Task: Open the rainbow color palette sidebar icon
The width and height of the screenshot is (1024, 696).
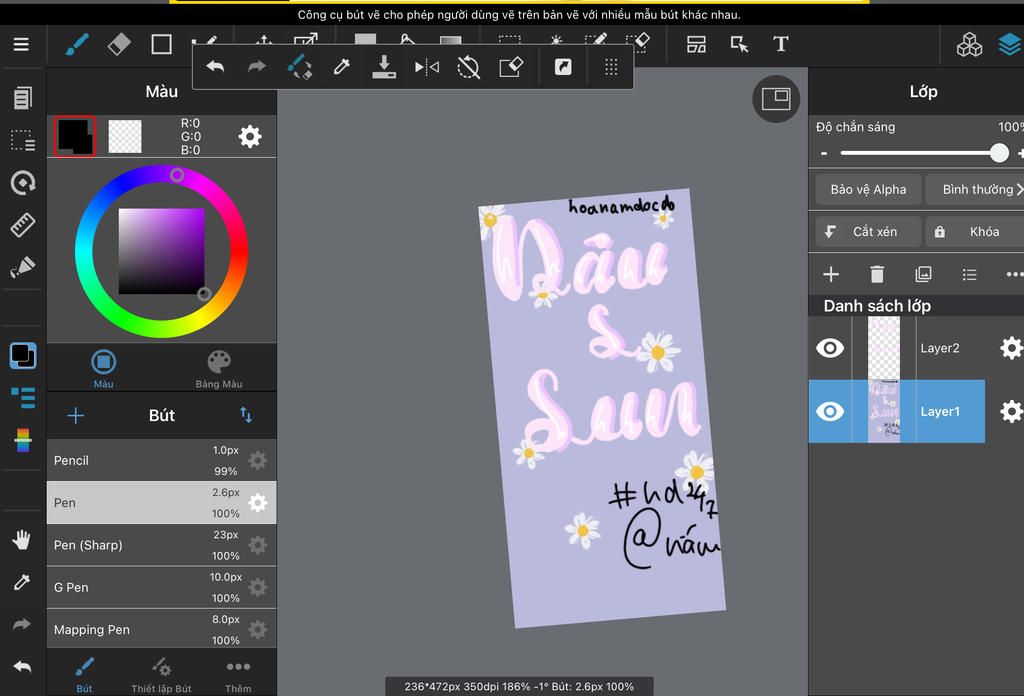Action: [x=23, y=440]
